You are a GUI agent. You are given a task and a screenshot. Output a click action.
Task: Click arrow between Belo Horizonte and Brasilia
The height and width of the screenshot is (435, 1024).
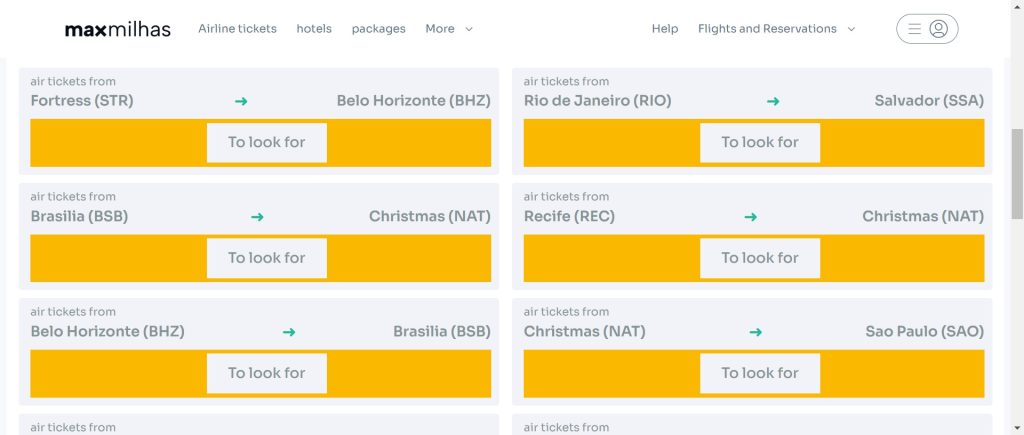pyautogui.click(x=289, y=332)
